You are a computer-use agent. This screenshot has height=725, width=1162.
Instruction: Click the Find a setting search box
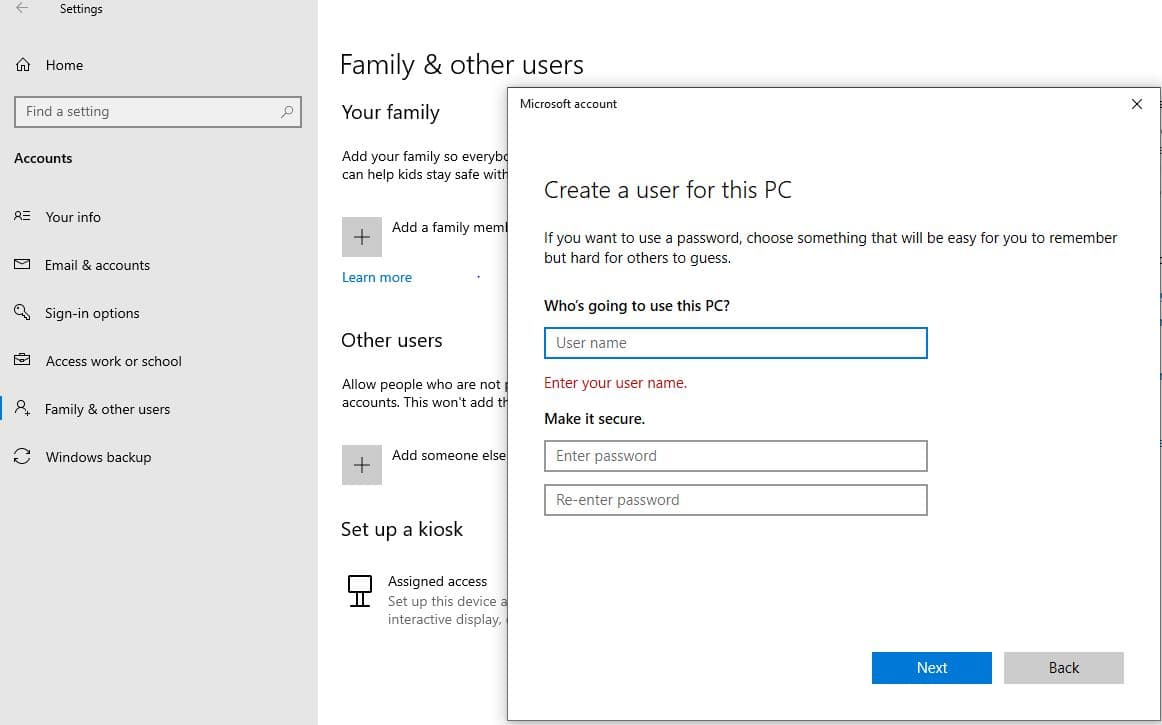click(x=158, y=112)
